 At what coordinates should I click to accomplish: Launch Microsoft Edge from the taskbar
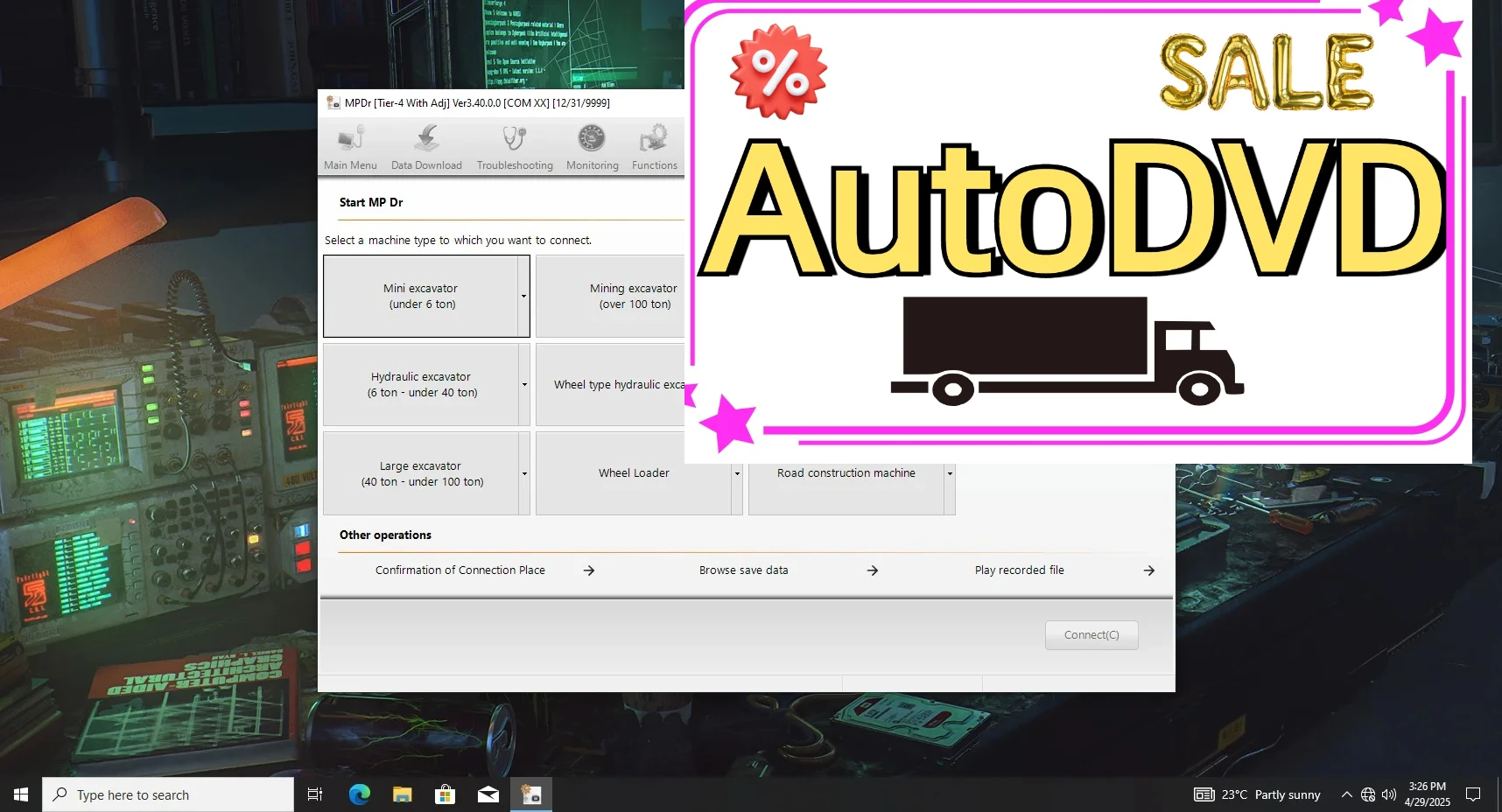coord(359,794)
